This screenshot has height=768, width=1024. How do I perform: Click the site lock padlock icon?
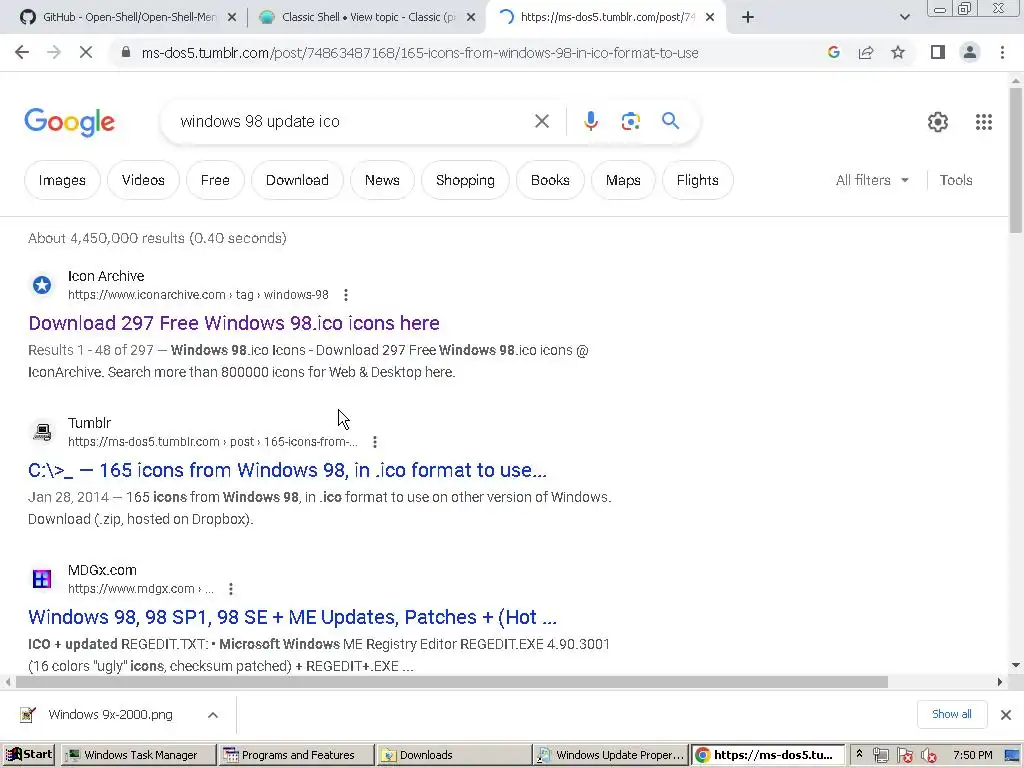point(126,52)
